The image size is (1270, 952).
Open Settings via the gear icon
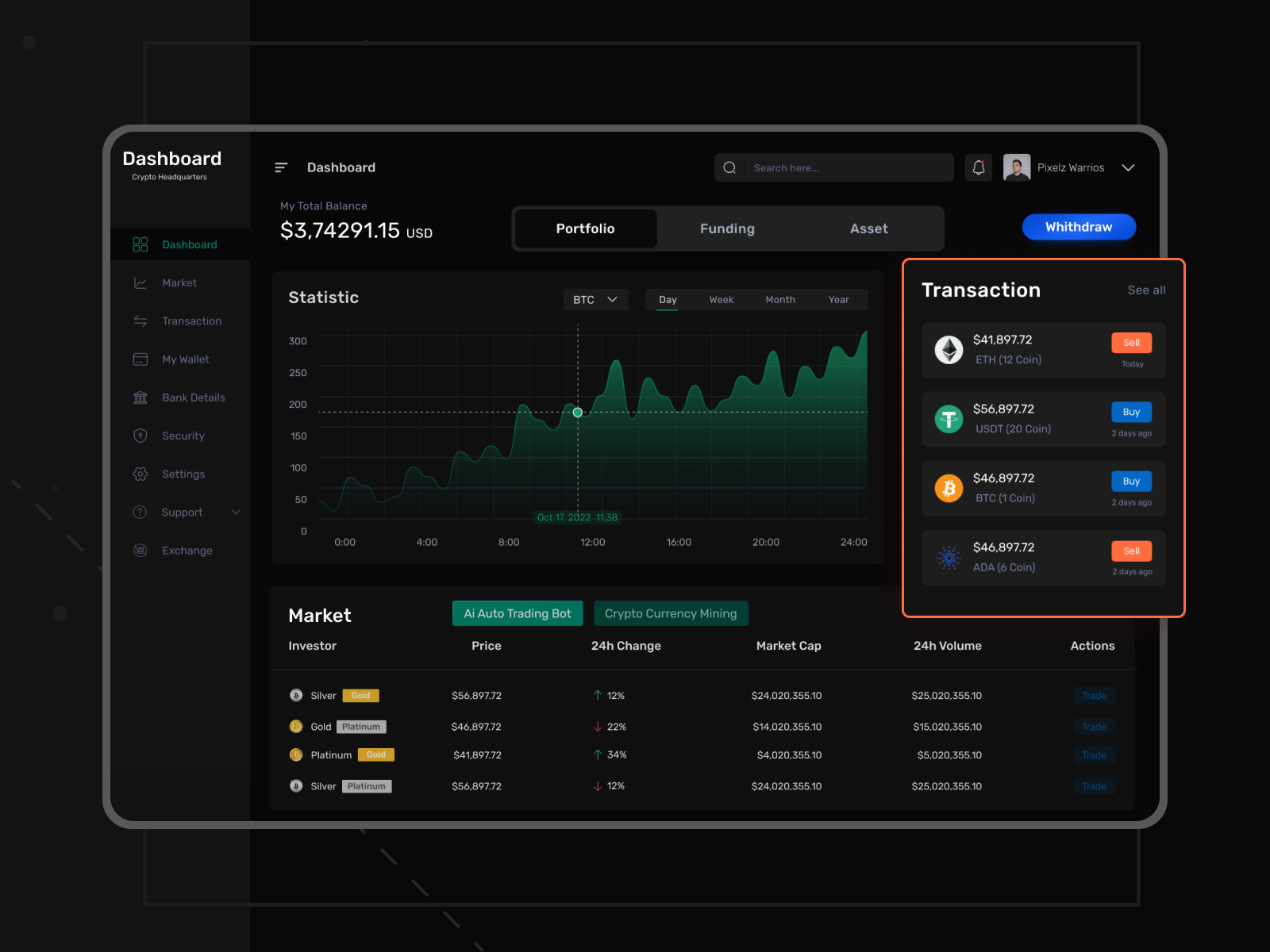tap(140, 474)
